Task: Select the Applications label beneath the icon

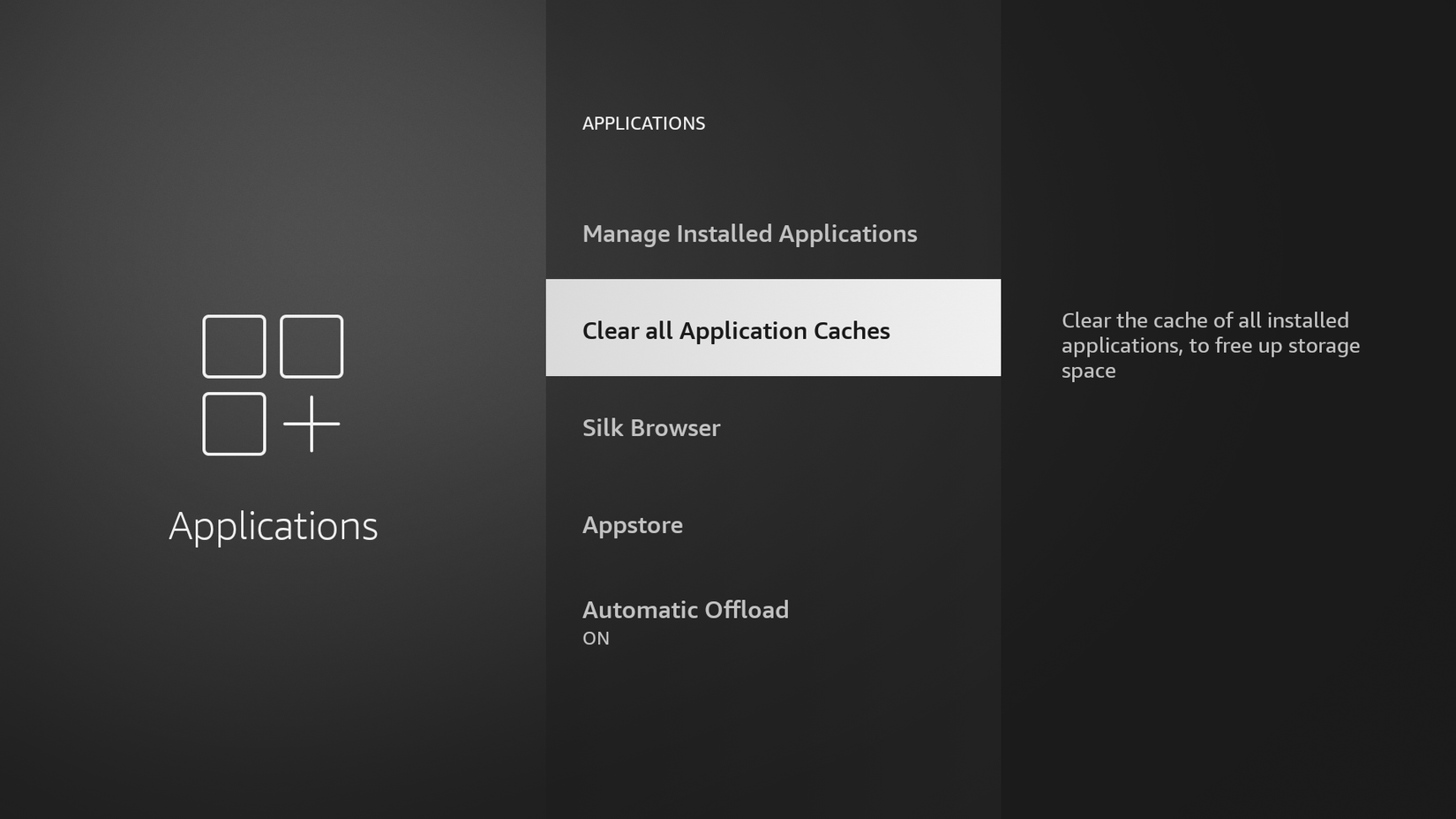Action: point(274,526)
